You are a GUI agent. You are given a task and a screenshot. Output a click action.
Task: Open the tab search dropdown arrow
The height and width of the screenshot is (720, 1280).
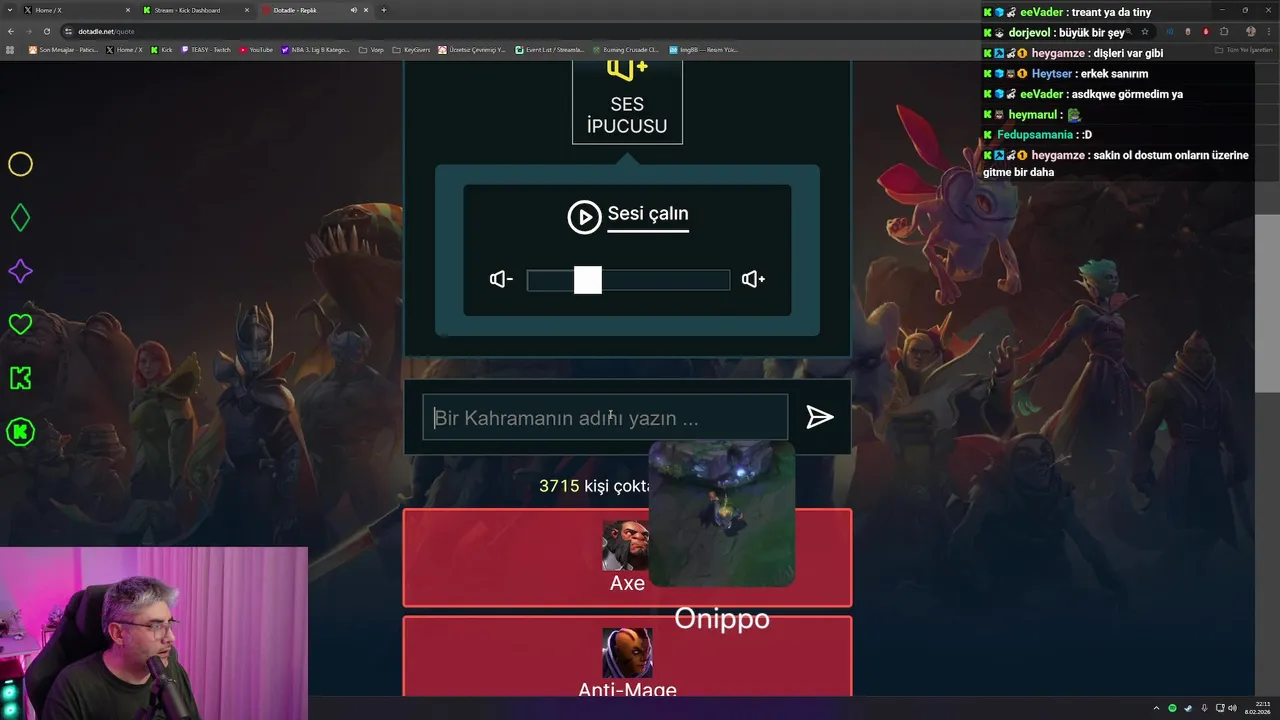(x=10, y=10)
